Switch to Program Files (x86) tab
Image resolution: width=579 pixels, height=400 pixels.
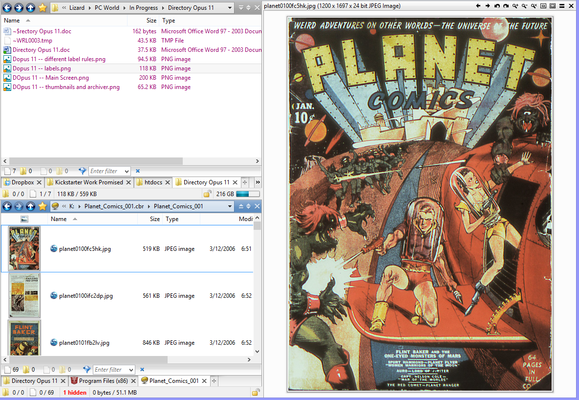[x=103, y=380]
